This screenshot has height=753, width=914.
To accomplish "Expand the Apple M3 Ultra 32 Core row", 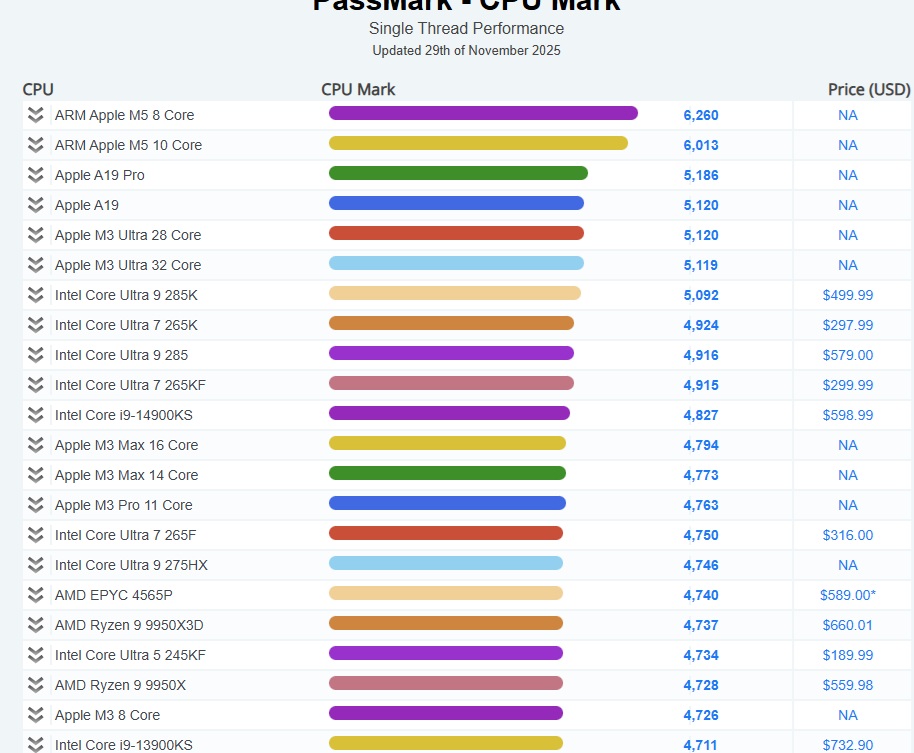I will point(36,265).
